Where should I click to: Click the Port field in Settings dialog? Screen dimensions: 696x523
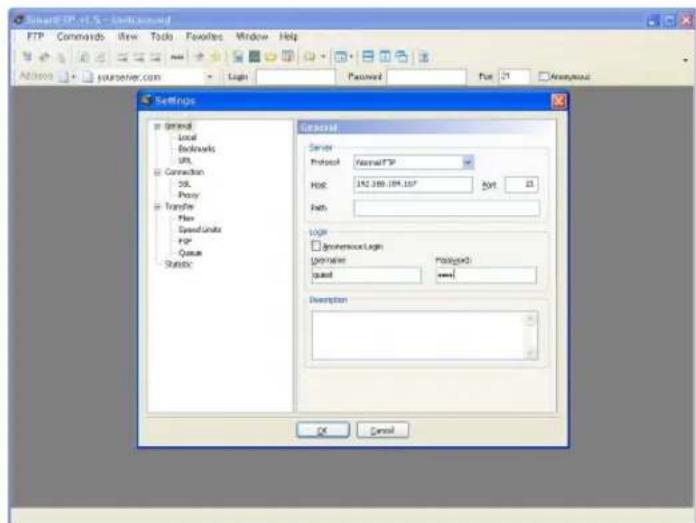(522, 184)
